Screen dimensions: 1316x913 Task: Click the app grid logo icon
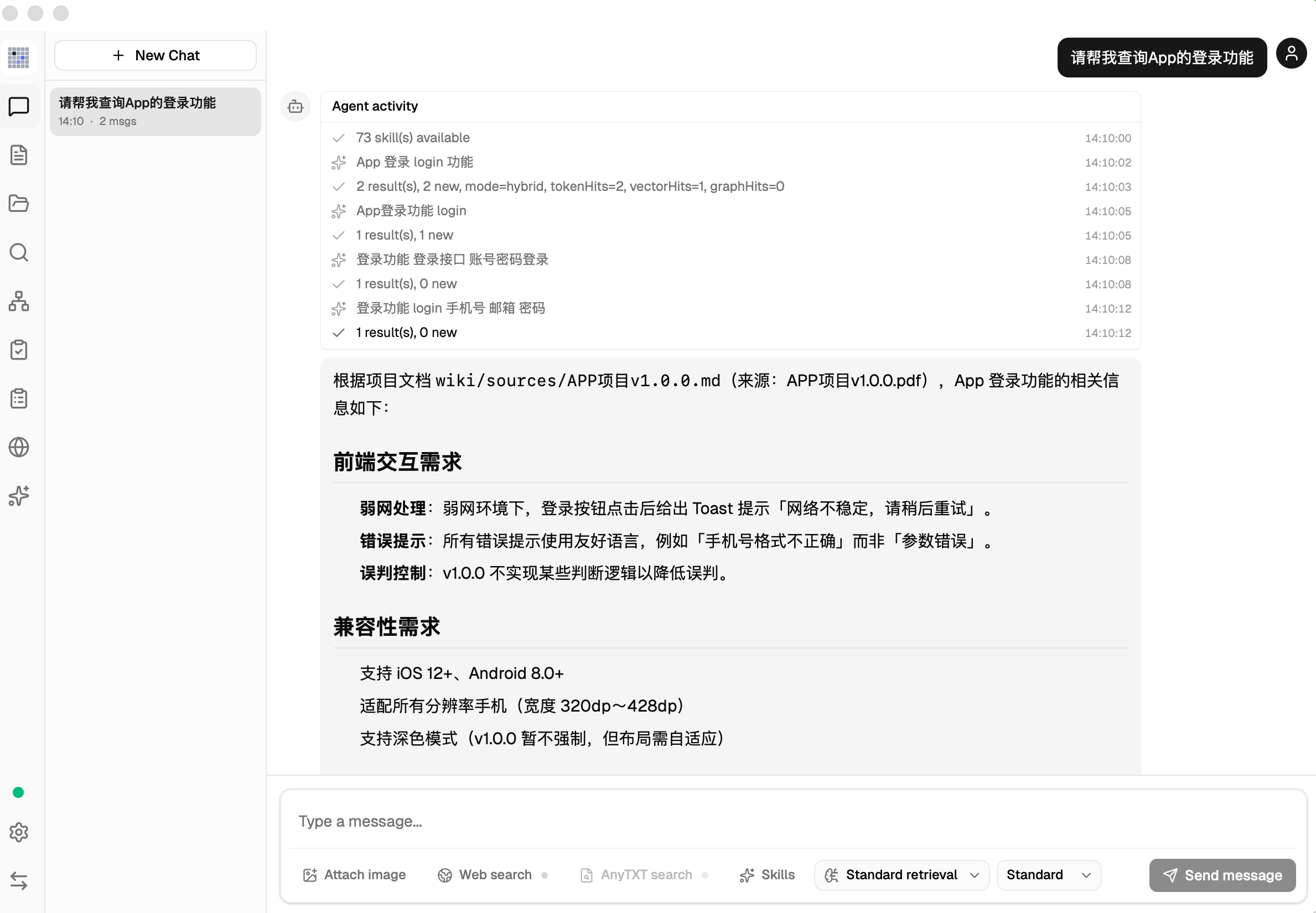coord(18,57)
